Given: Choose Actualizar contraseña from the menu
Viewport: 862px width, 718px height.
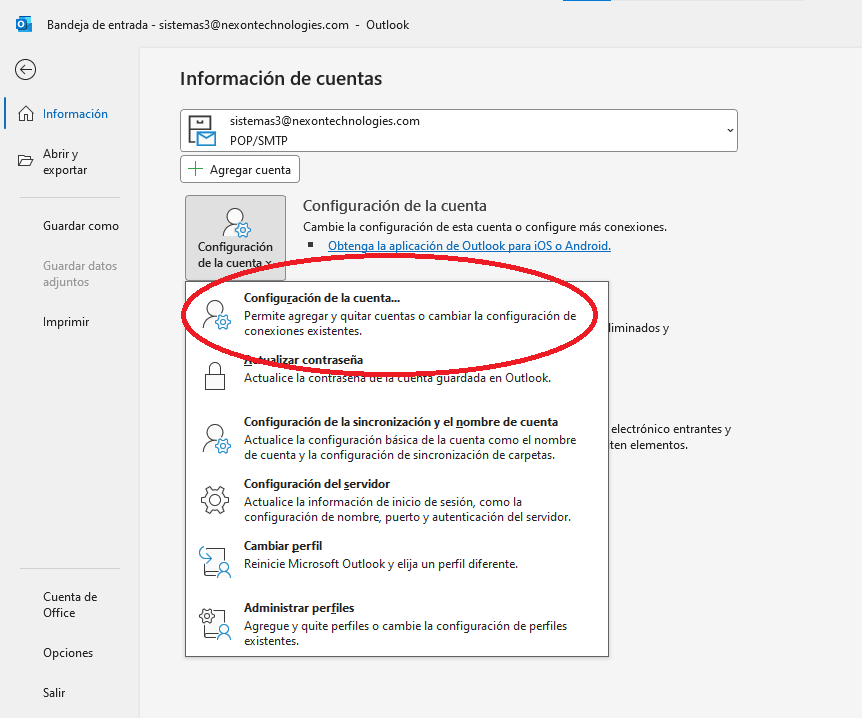Looking at the screenshot, I should pos(396,376).
